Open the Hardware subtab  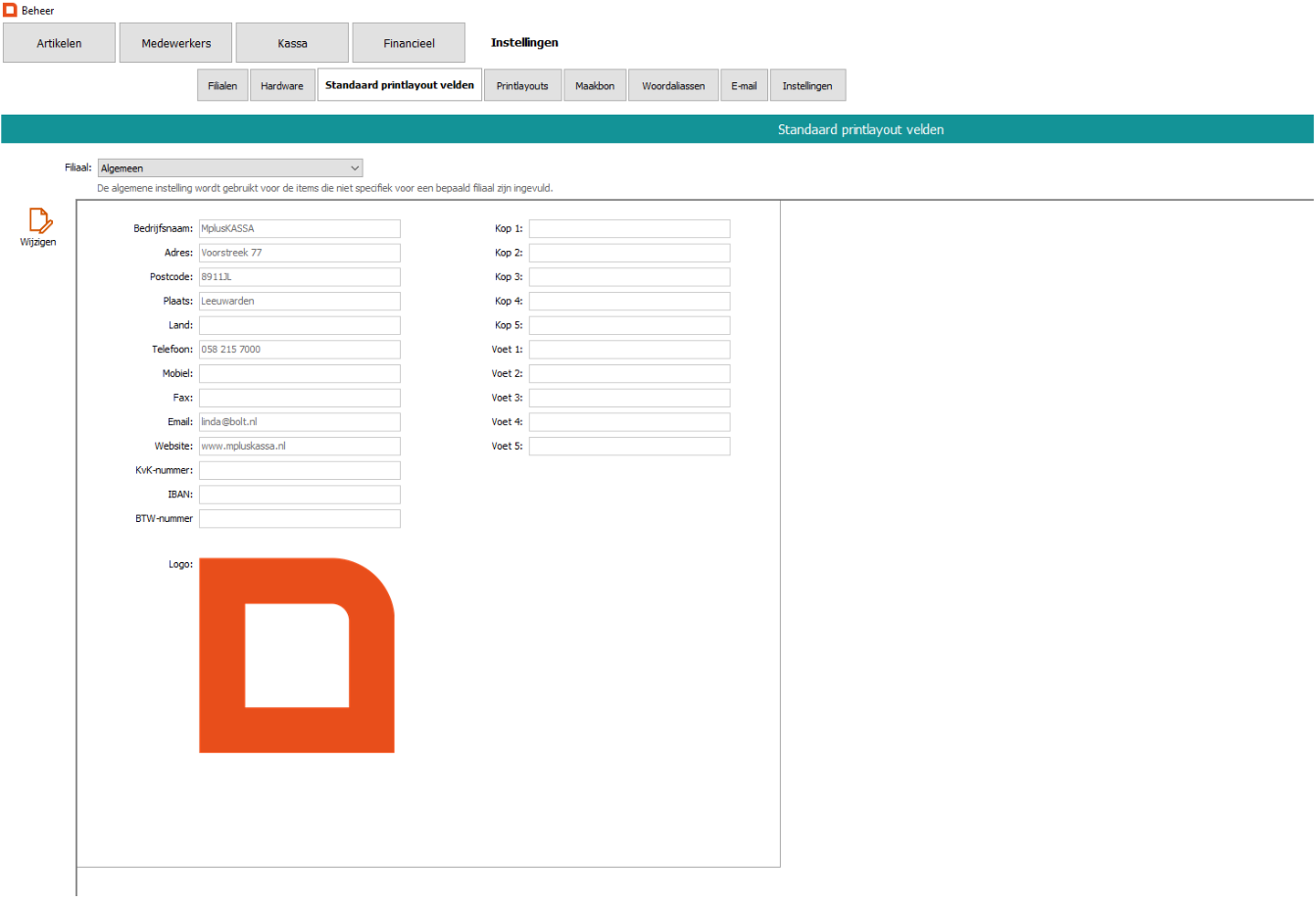(282, 86)
